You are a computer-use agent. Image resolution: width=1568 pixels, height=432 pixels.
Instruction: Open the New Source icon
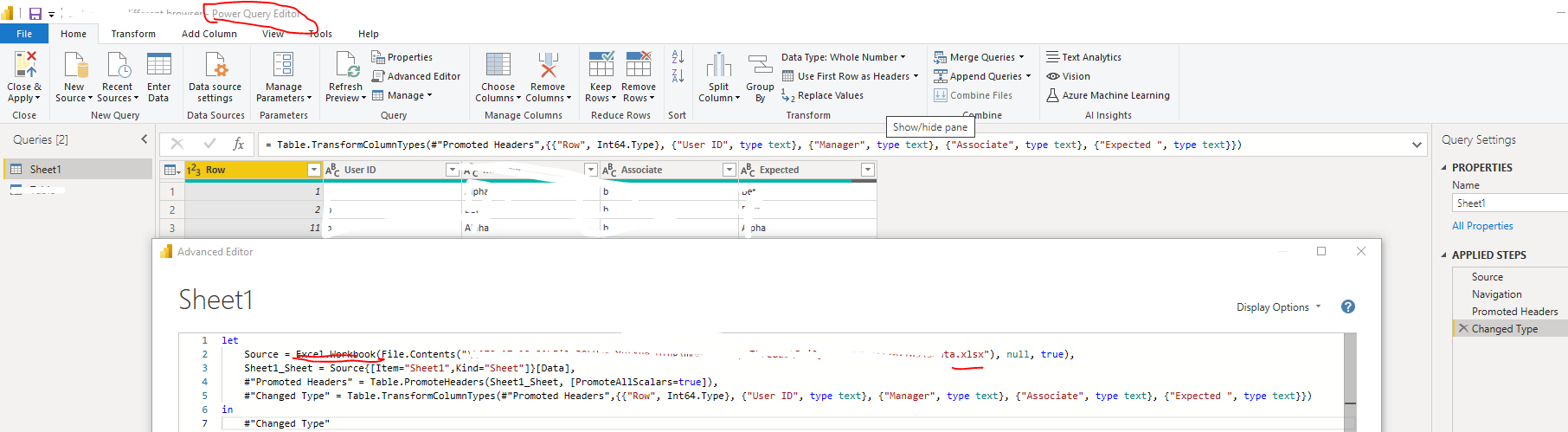point(75,65)
